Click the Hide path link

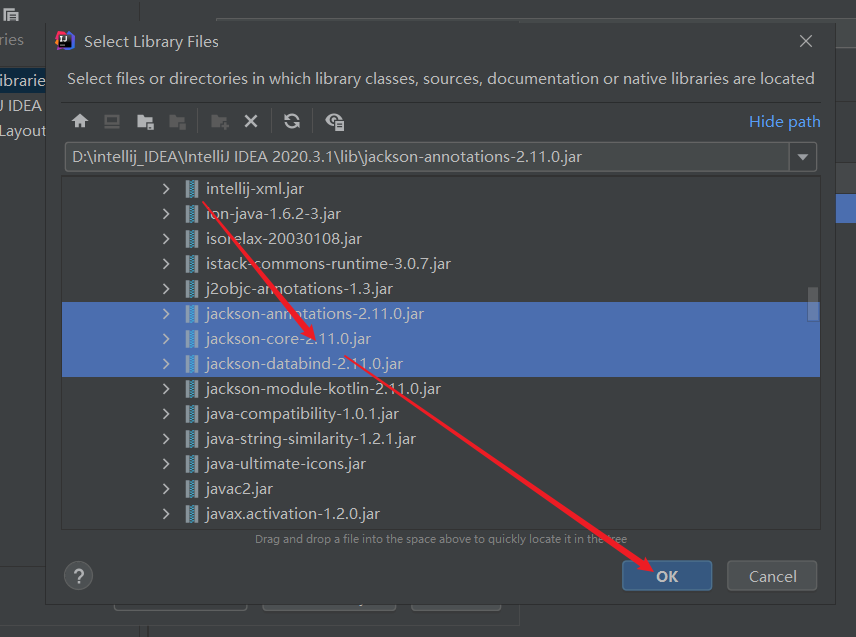(784, 121)
